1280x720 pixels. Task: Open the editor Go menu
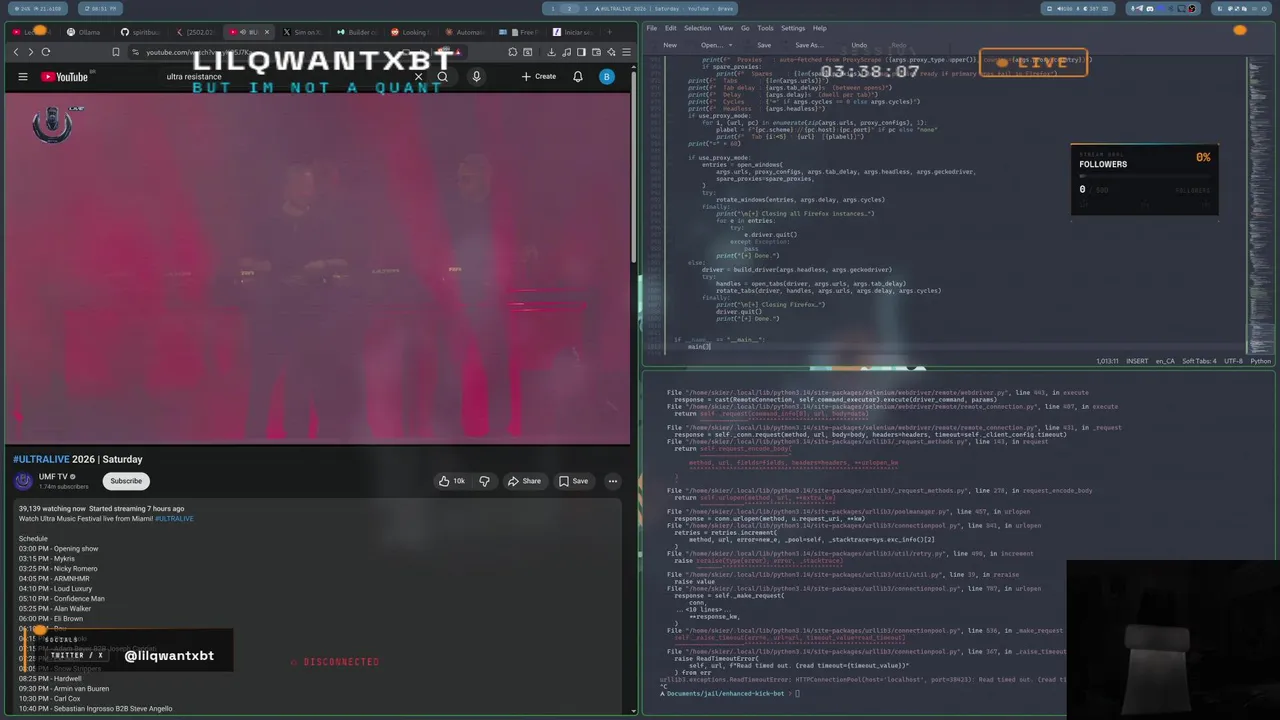tap(745, 28)
